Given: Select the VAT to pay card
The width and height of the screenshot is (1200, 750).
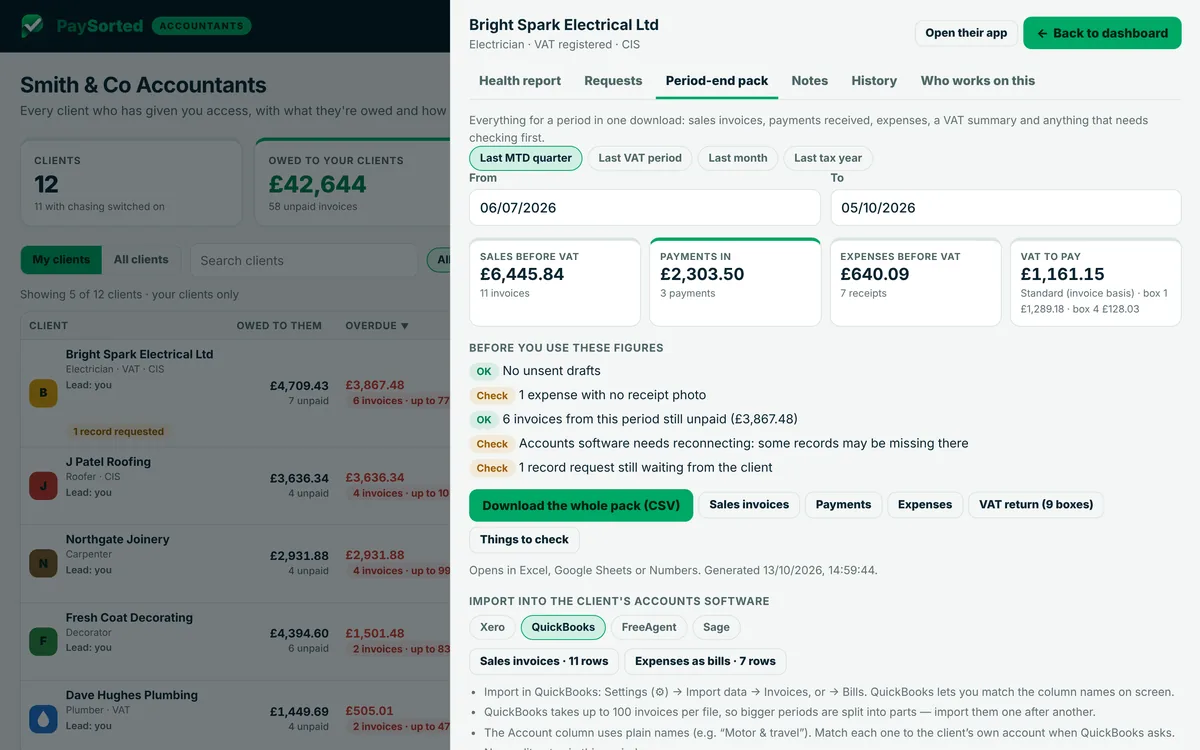Looking at the screenshot, I should (1096, 282).
